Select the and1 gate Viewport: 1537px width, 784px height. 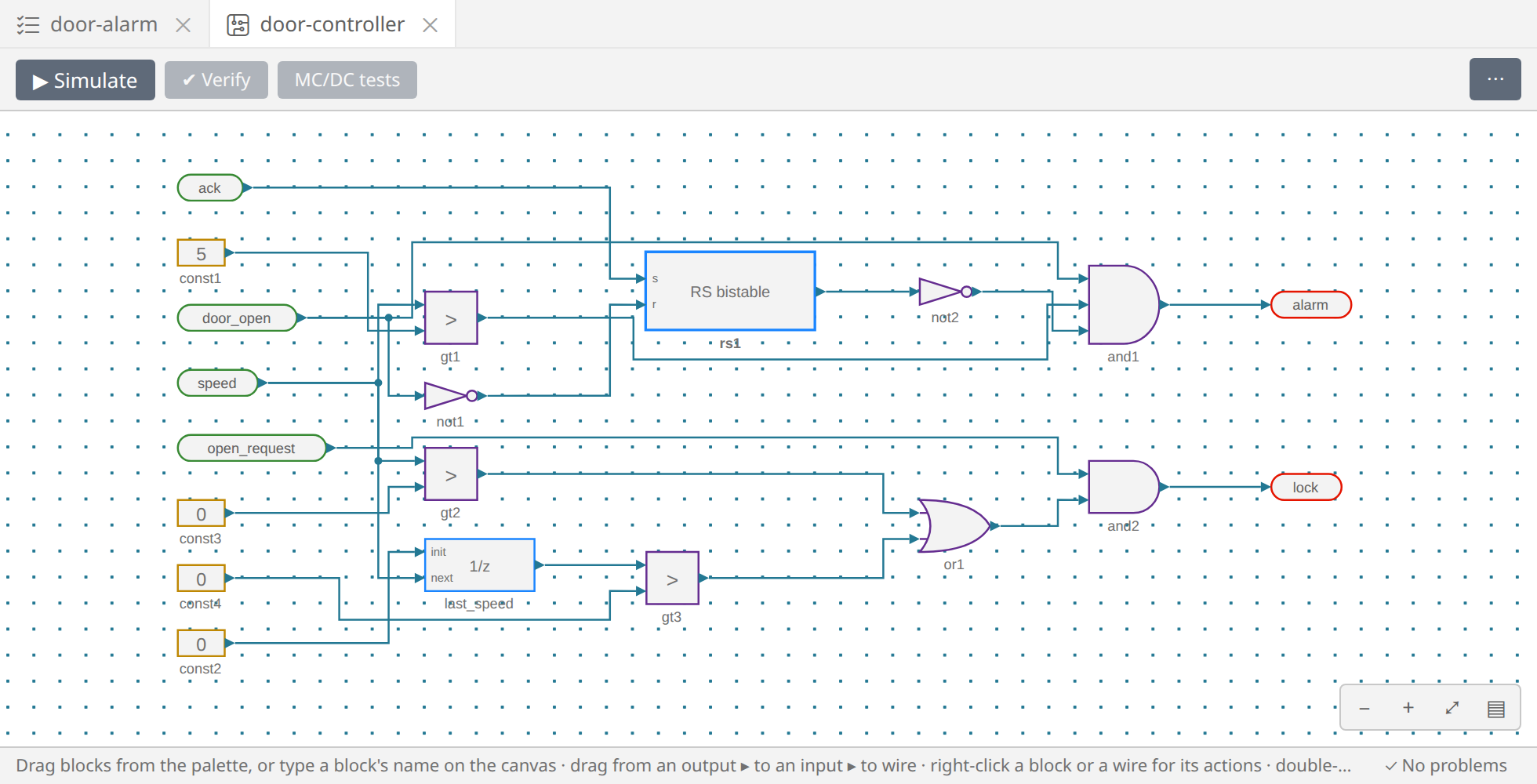[1123, 305]
